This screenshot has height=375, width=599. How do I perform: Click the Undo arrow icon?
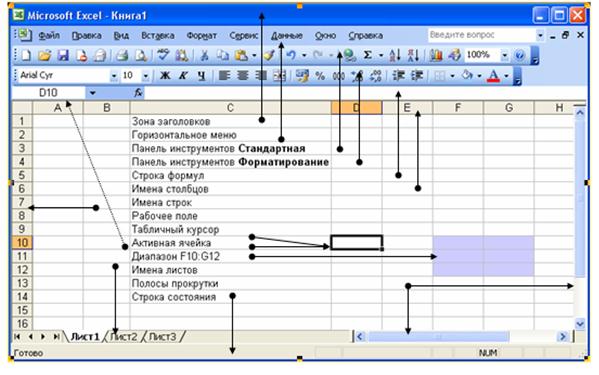(x=291, y=56)
